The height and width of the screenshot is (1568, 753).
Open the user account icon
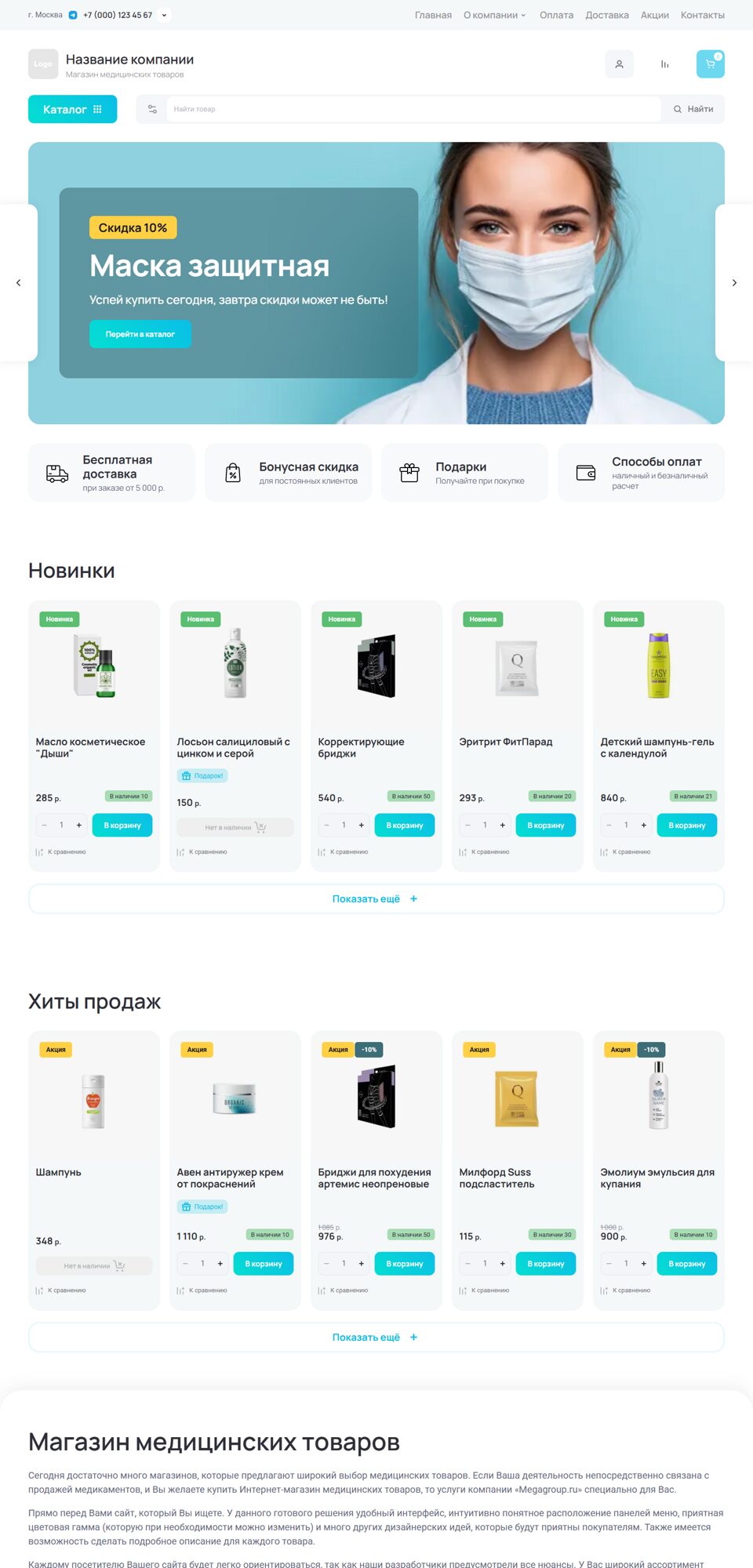pos(619,64)
